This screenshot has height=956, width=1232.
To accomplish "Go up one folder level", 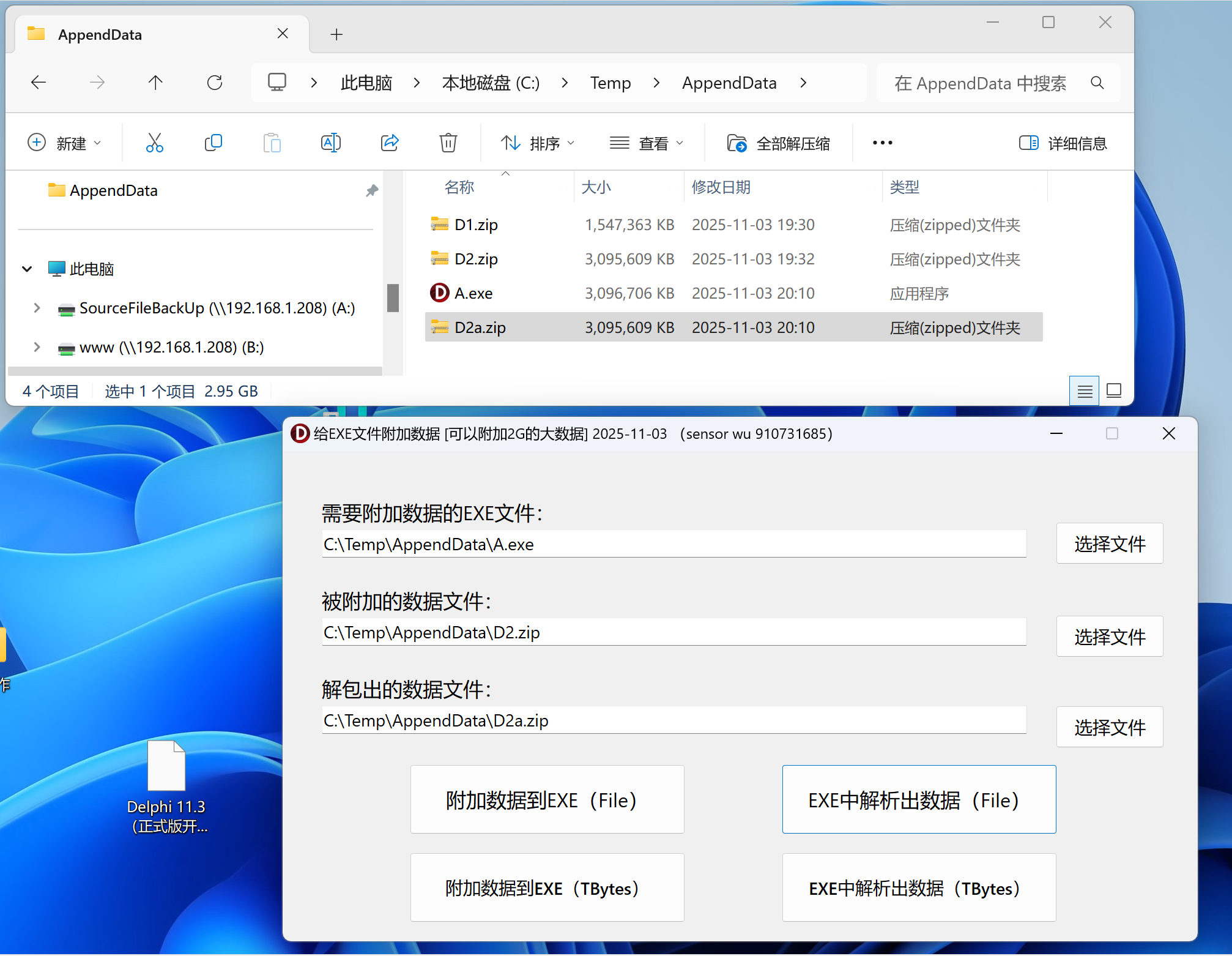I will pos(155,83).
